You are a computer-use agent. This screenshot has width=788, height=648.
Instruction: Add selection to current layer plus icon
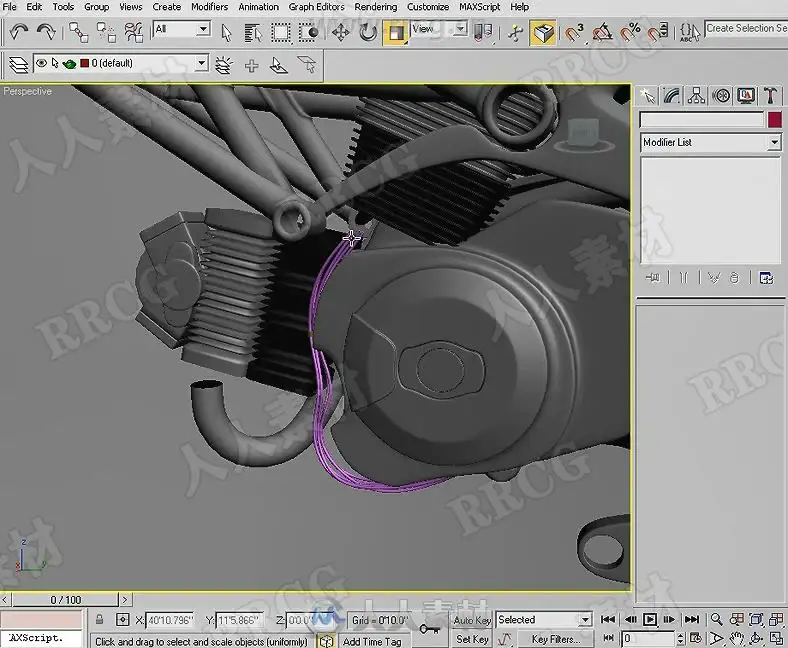(251, 65)
